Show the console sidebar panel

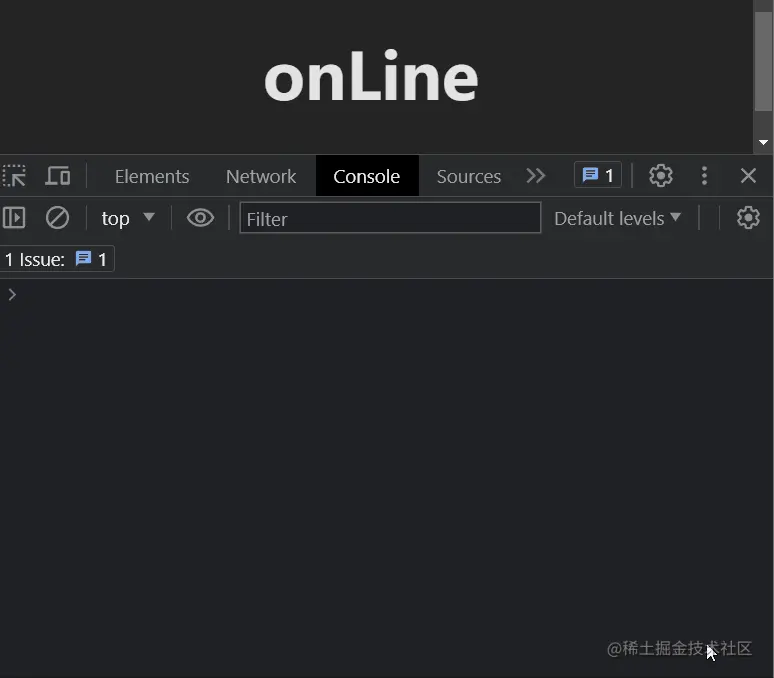tap(14, 218)
